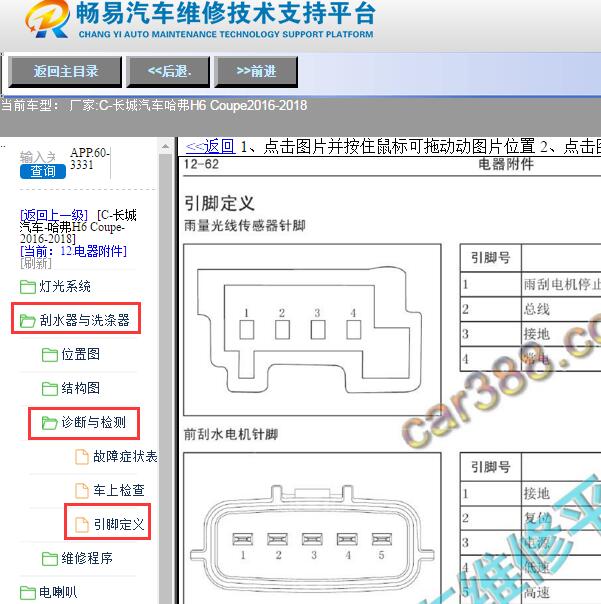Click the open folder icon beside 诊断与检测

(x=50, y=423)
